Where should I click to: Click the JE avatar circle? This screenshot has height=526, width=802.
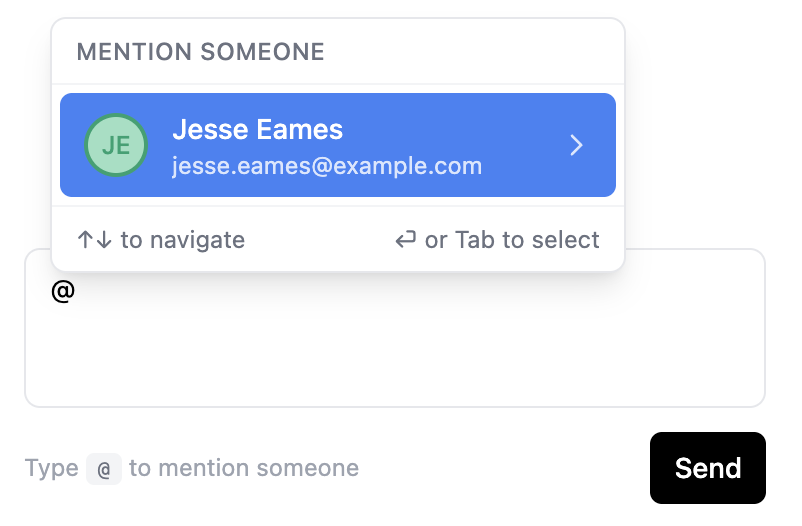pyautogui.click(x=116, y=145)
